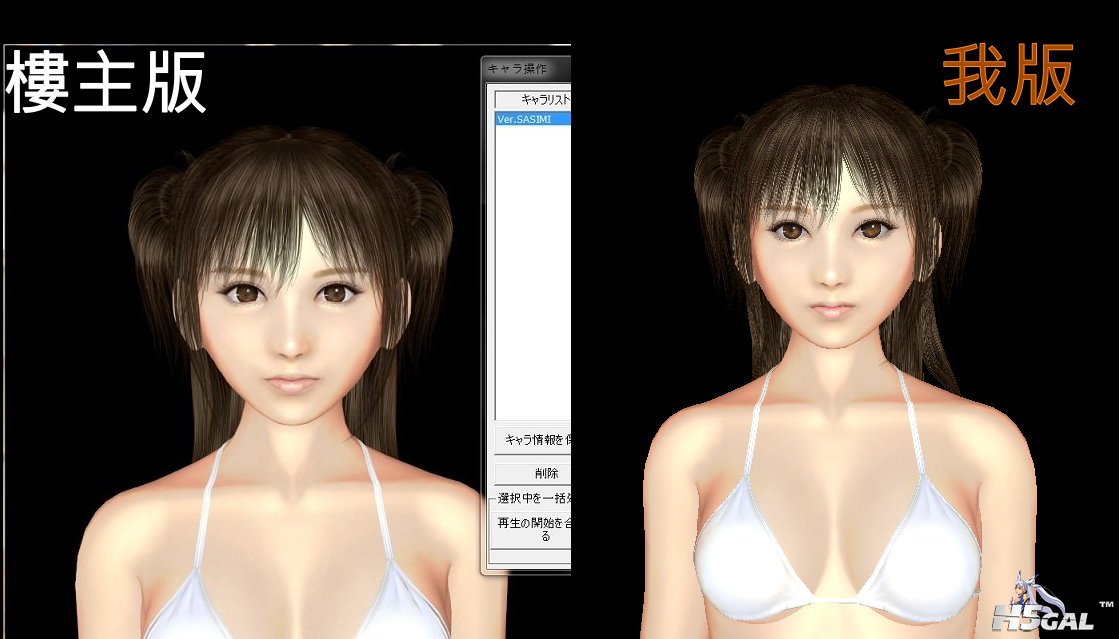The width and height of the screenshot is (1119, 639).
Task: Click the orange 我版 caption text
Action: click(1008, 77)
